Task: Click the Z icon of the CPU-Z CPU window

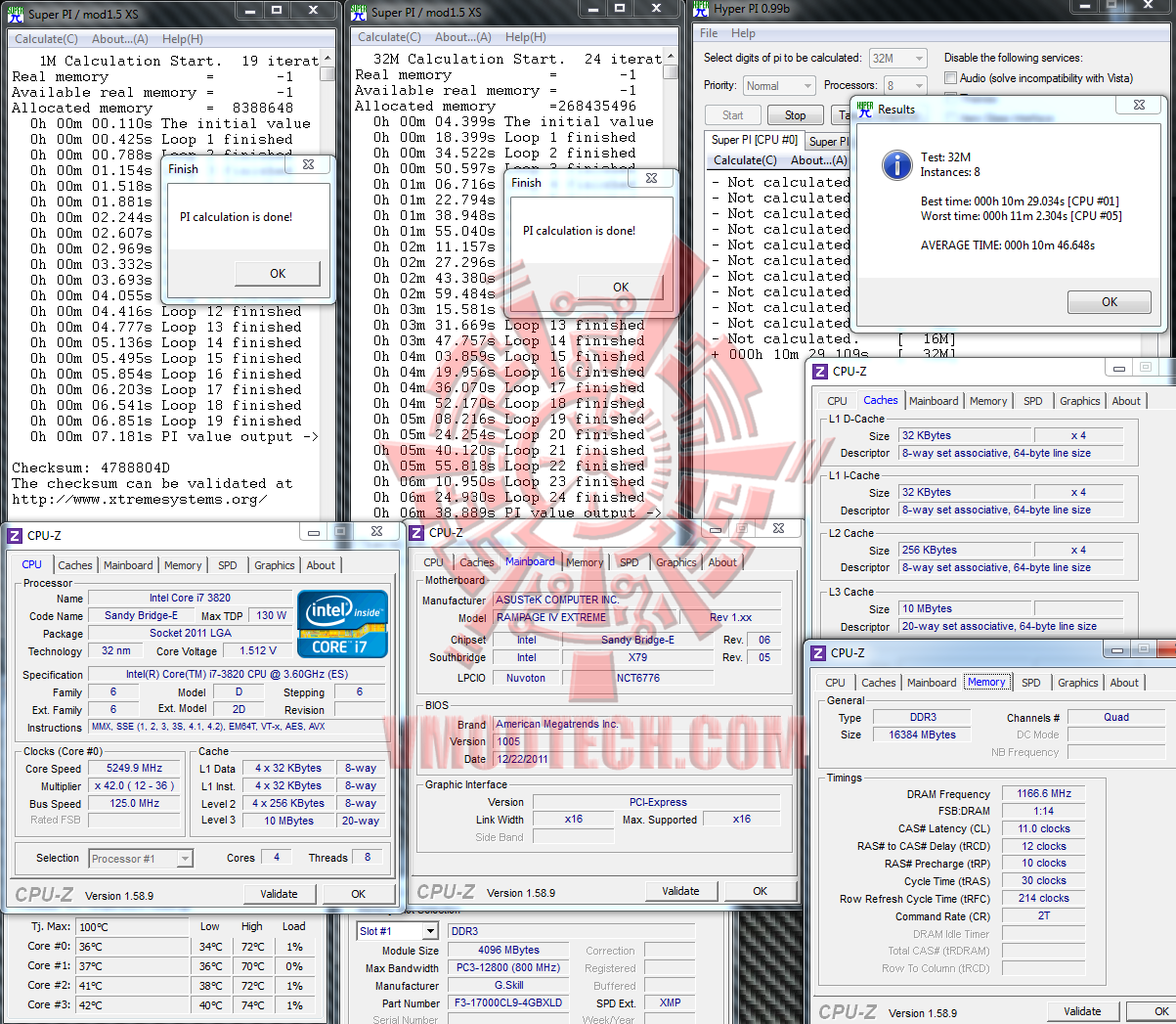Action: (15, 535)
